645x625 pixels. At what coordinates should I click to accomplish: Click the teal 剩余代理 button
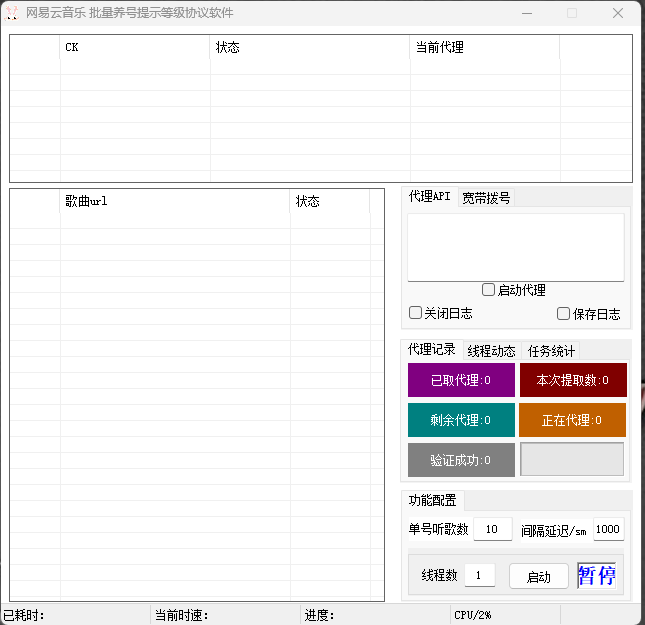point(461,420)
